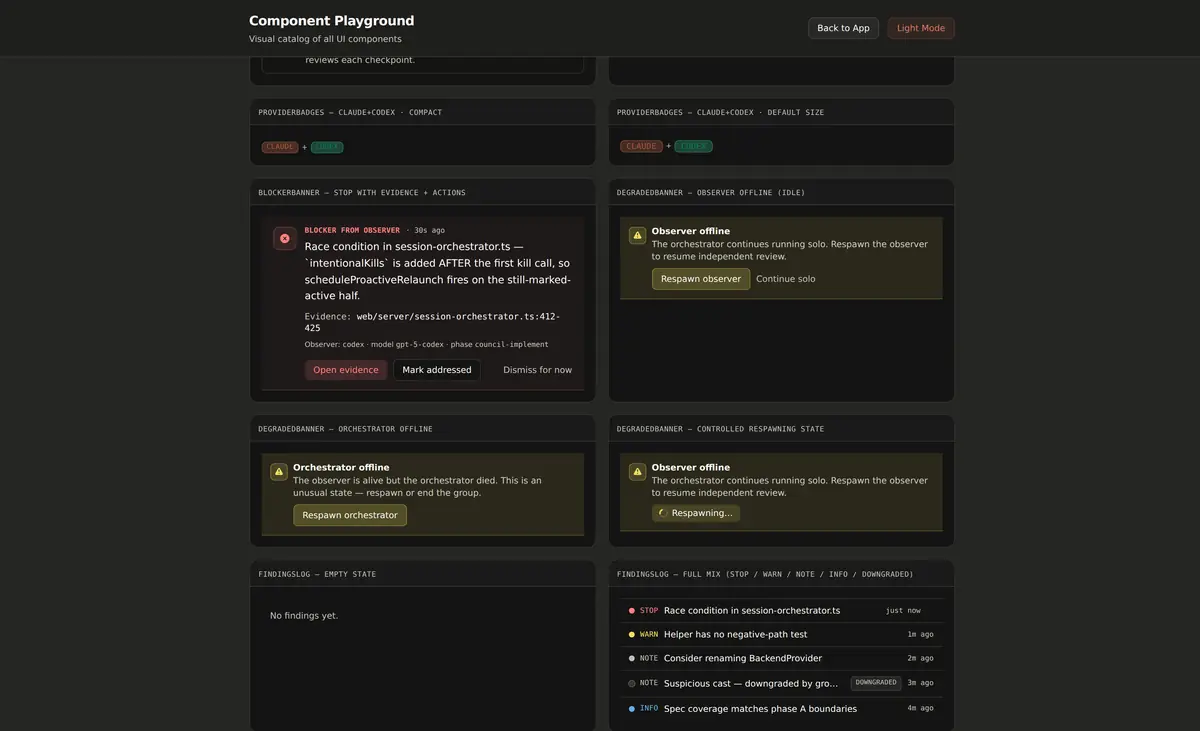Open Suspicious cast downgraded finding

point(781,684)
